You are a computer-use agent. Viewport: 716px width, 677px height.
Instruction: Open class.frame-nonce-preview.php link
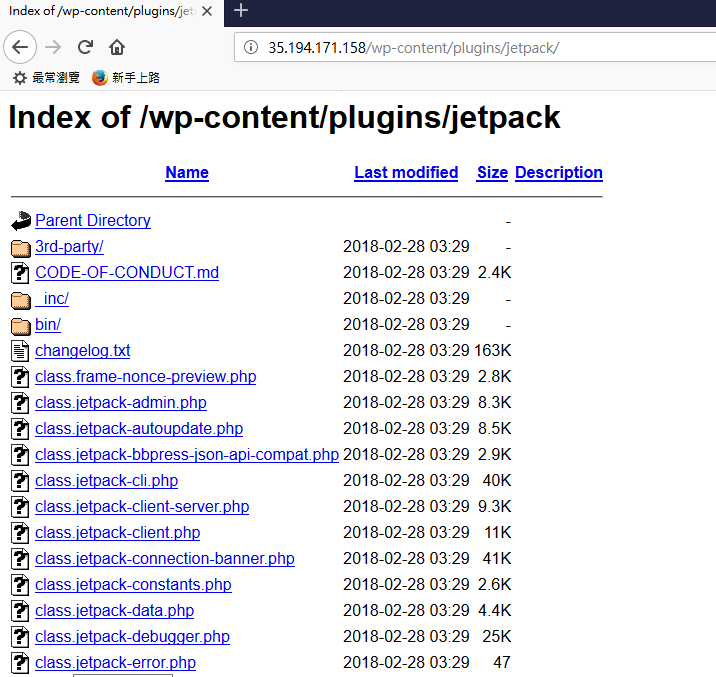(x=146, y=377)
